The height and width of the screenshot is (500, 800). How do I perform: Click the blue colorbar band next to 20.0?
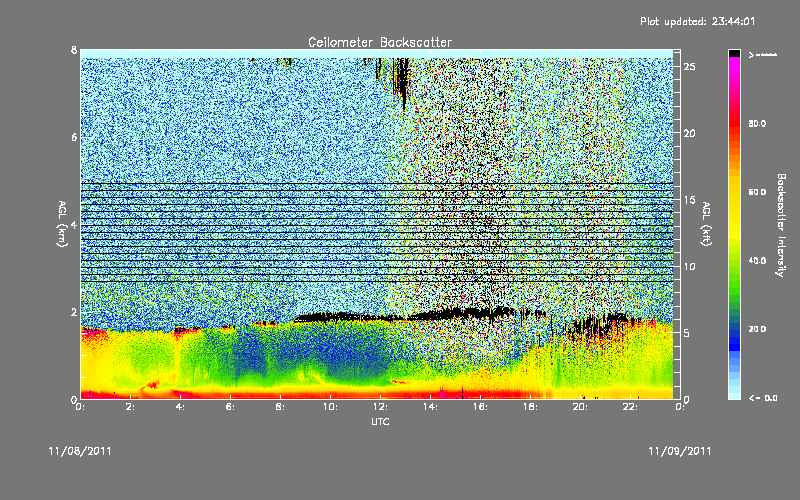point(734,329)
